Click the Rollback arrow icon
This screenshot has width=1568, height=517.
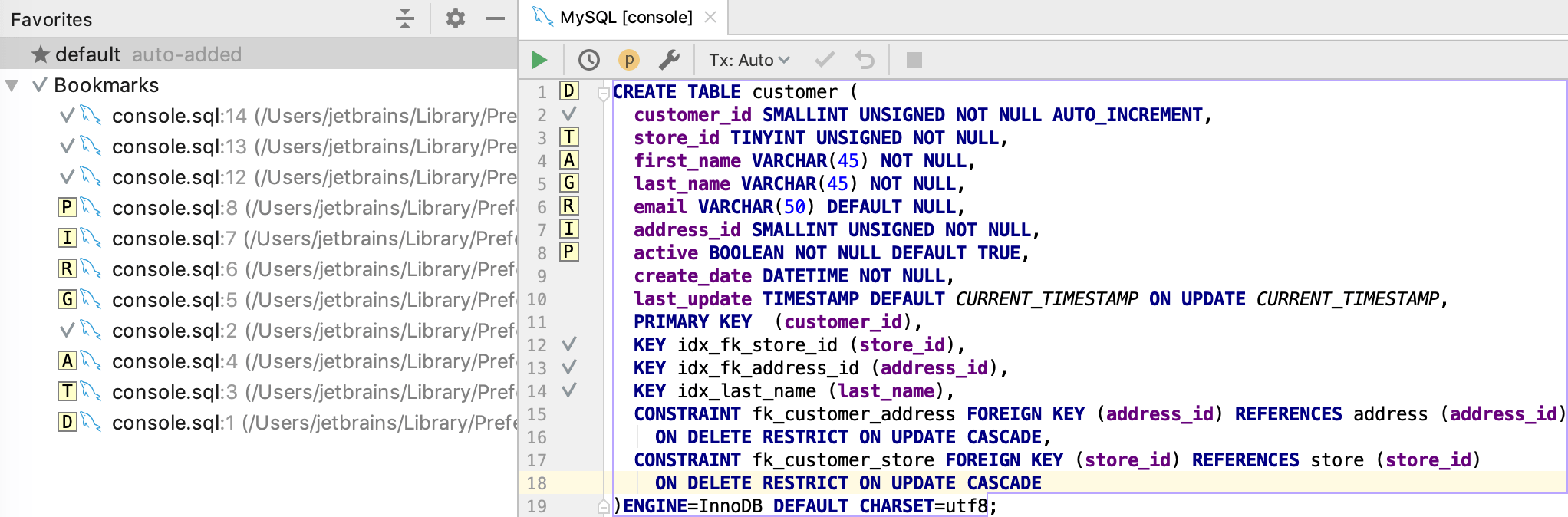pos(865,60)
